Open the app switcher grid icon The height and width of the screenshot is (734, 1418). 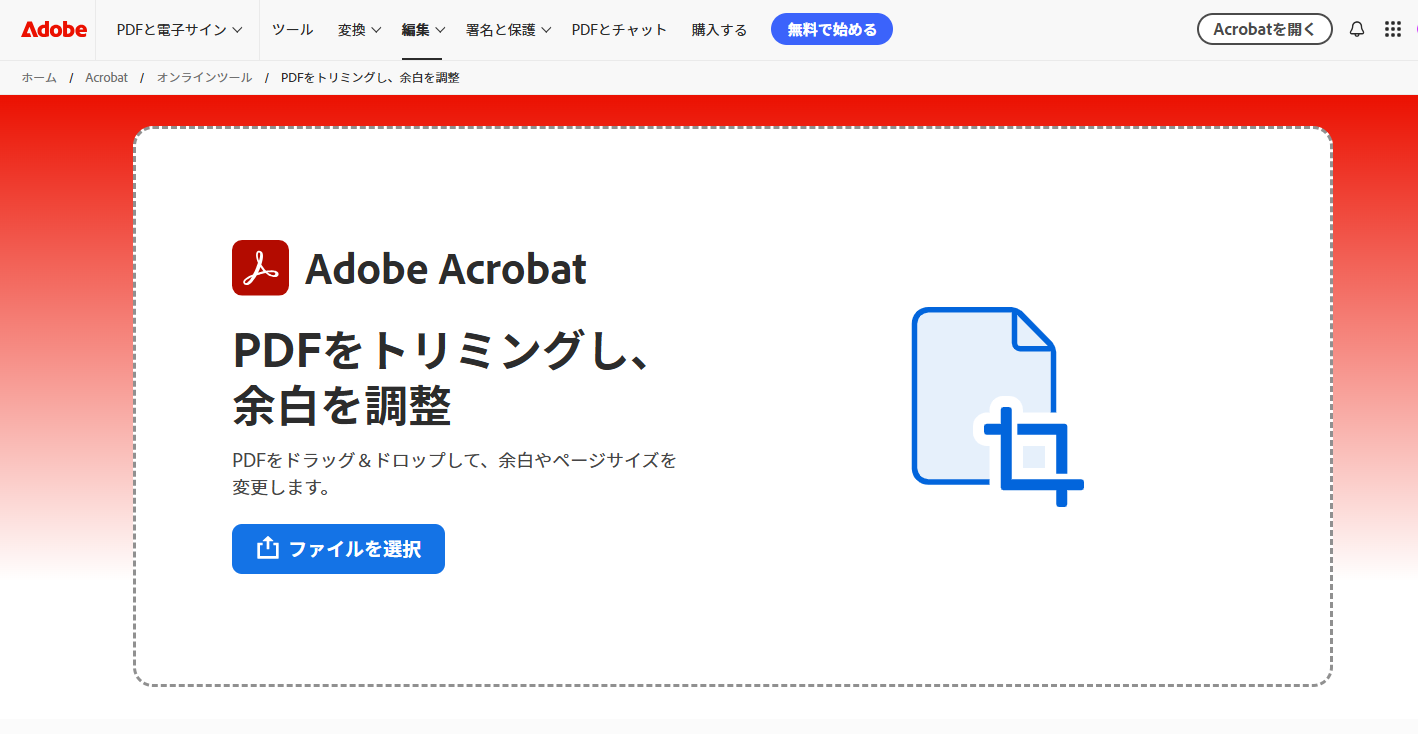pyautogui.click(x=1393, y=29)
